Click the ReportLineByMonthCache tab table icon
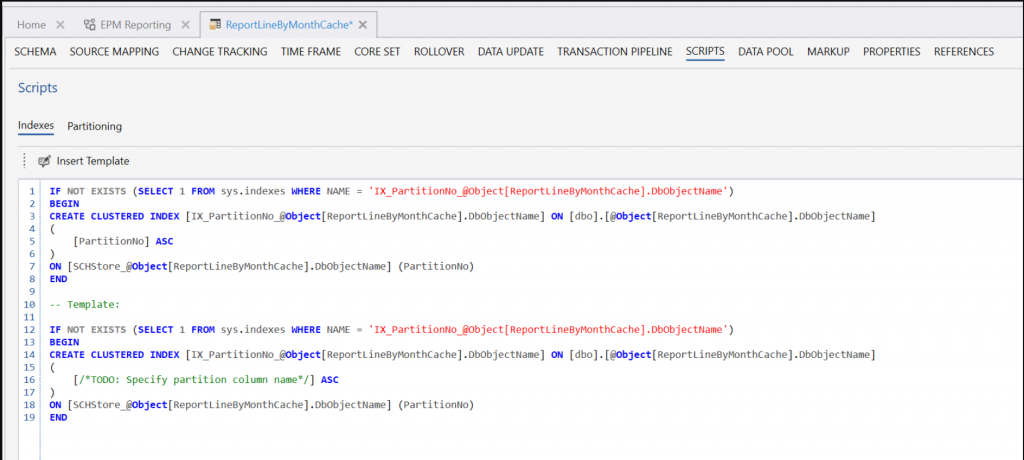This screenshot has width=1024, height=460. [215, 24]
